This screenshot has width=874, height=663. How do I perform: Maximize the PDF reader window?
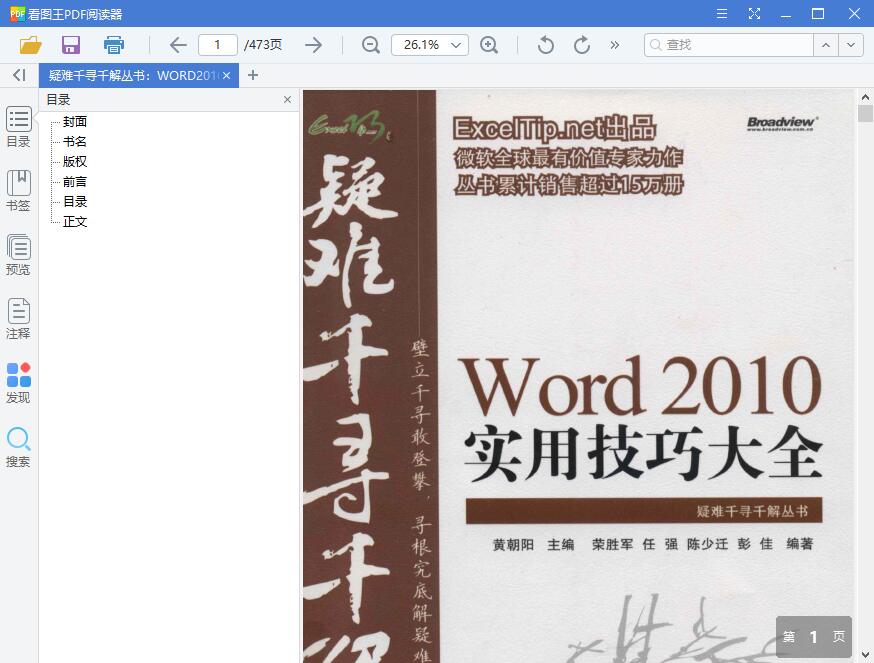coord(818,13)
